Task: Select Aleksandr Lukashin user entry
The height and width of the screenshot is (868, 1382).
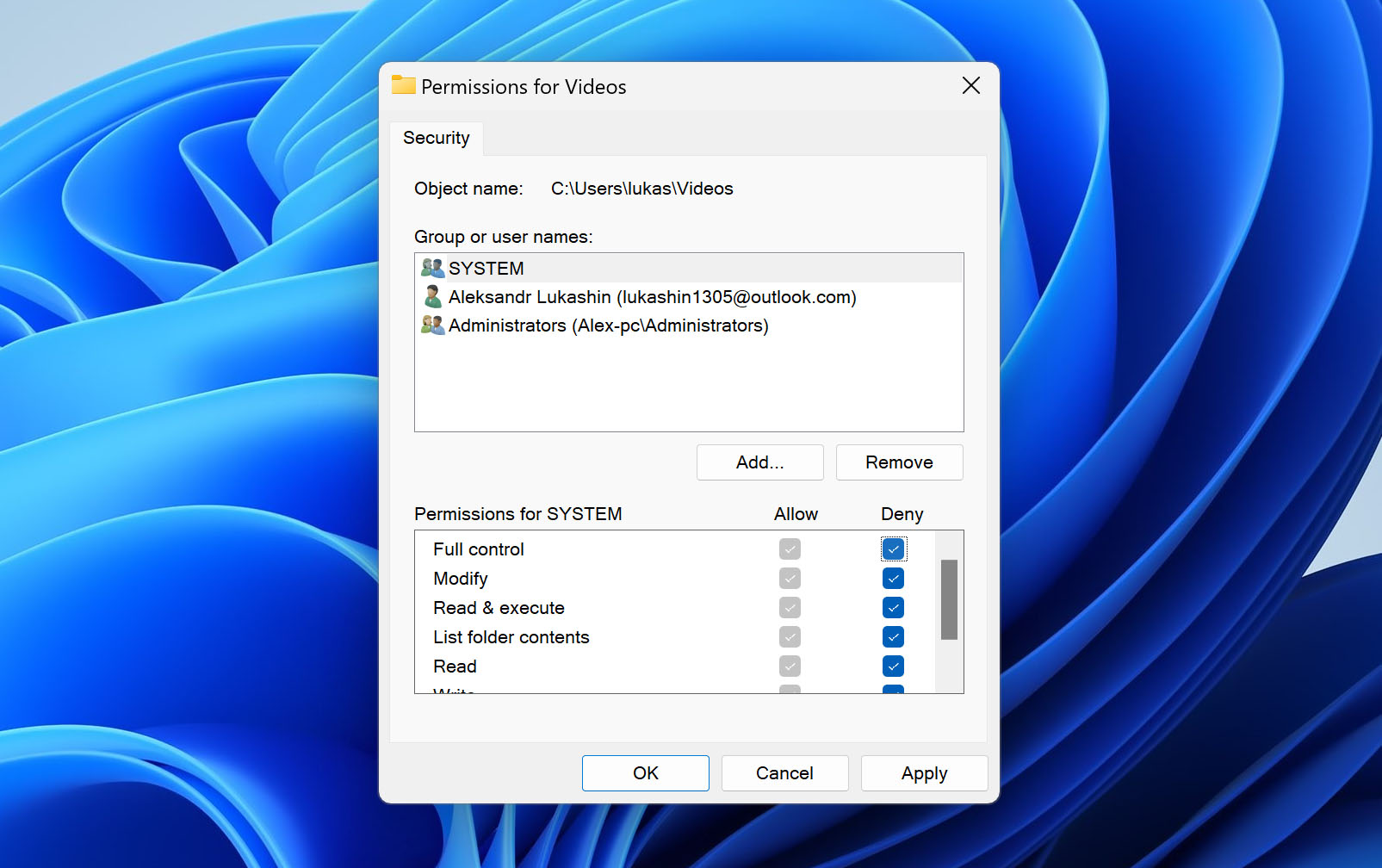Action: pyautogui.click(x=689, y=297)
